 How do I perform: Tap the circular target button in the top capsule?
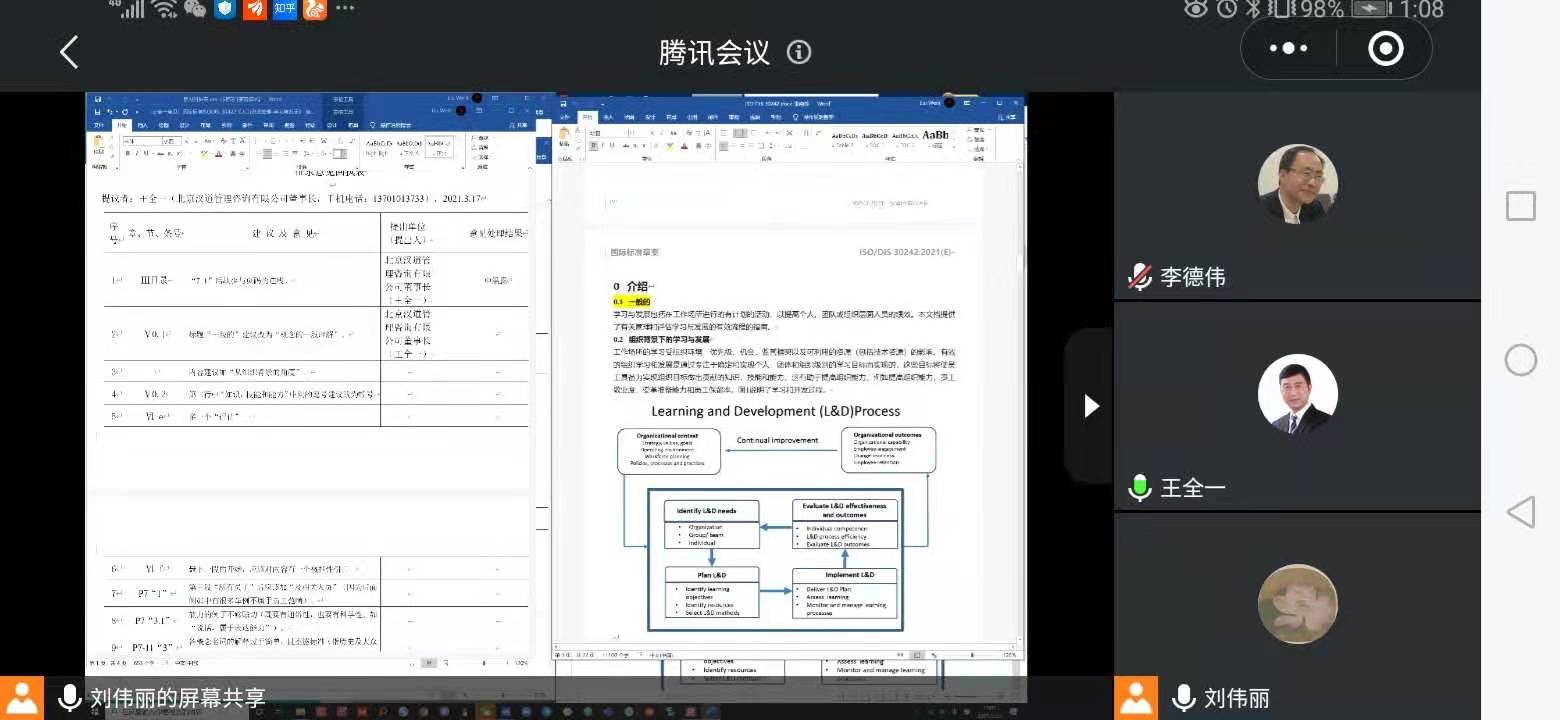pyautogui.click(x=1385, y=48)
